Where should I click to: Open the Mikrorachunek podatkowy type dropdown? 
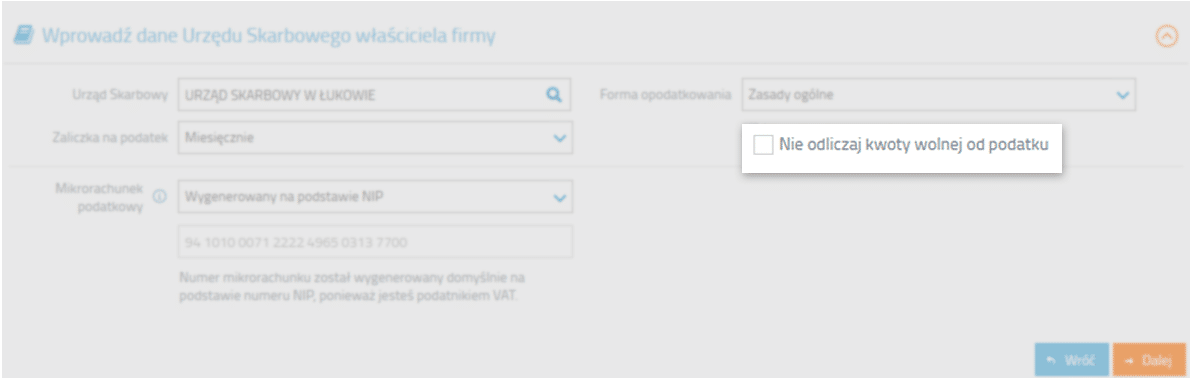coord(375,197)
